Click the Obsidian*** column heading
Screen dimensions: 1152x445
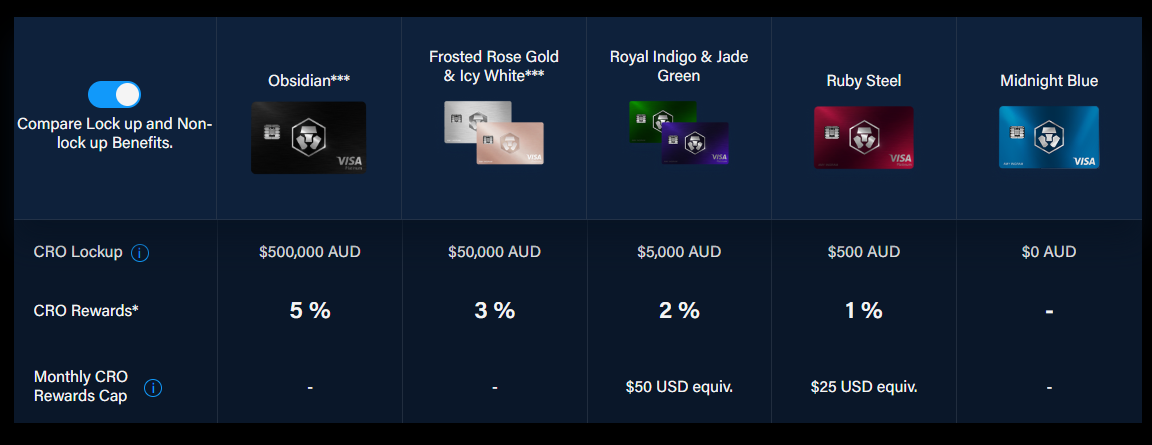[x=309, y=81]
